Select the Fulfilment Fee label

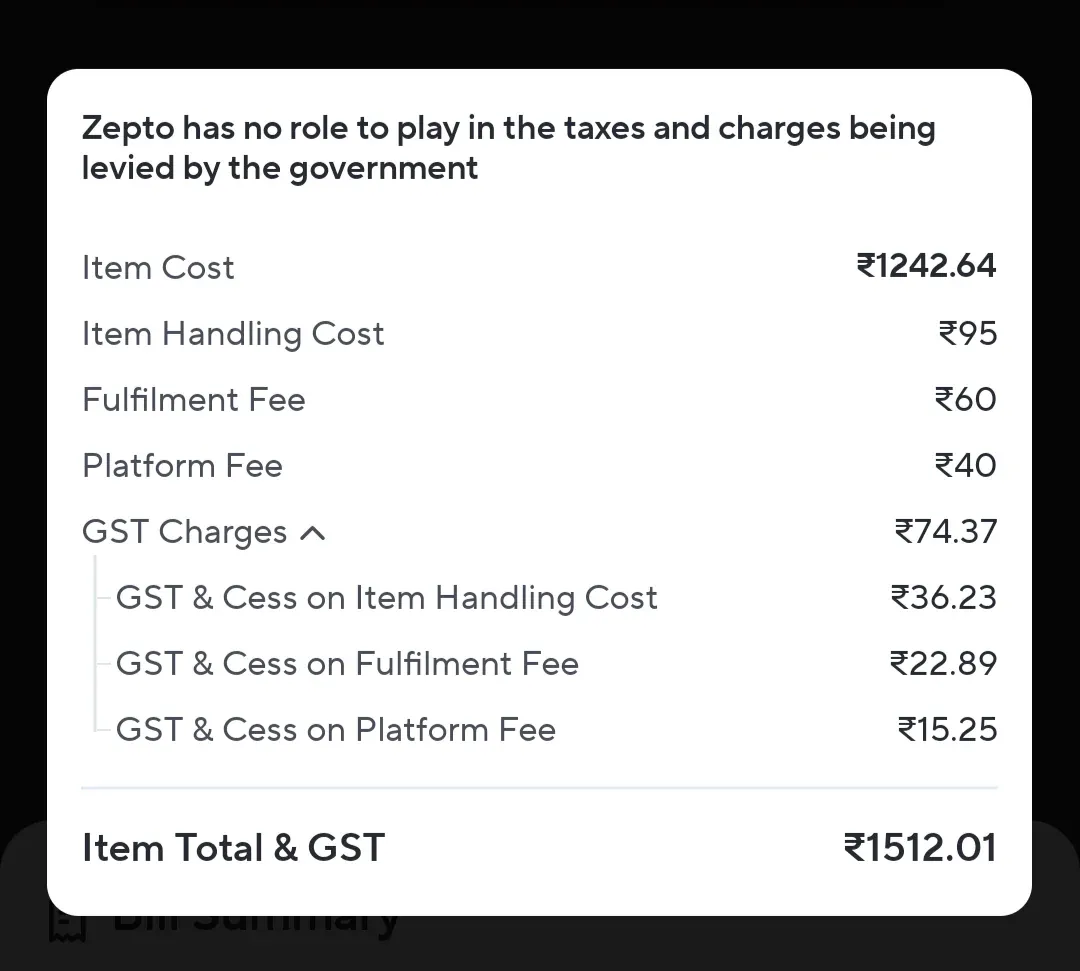coord(194,400)
